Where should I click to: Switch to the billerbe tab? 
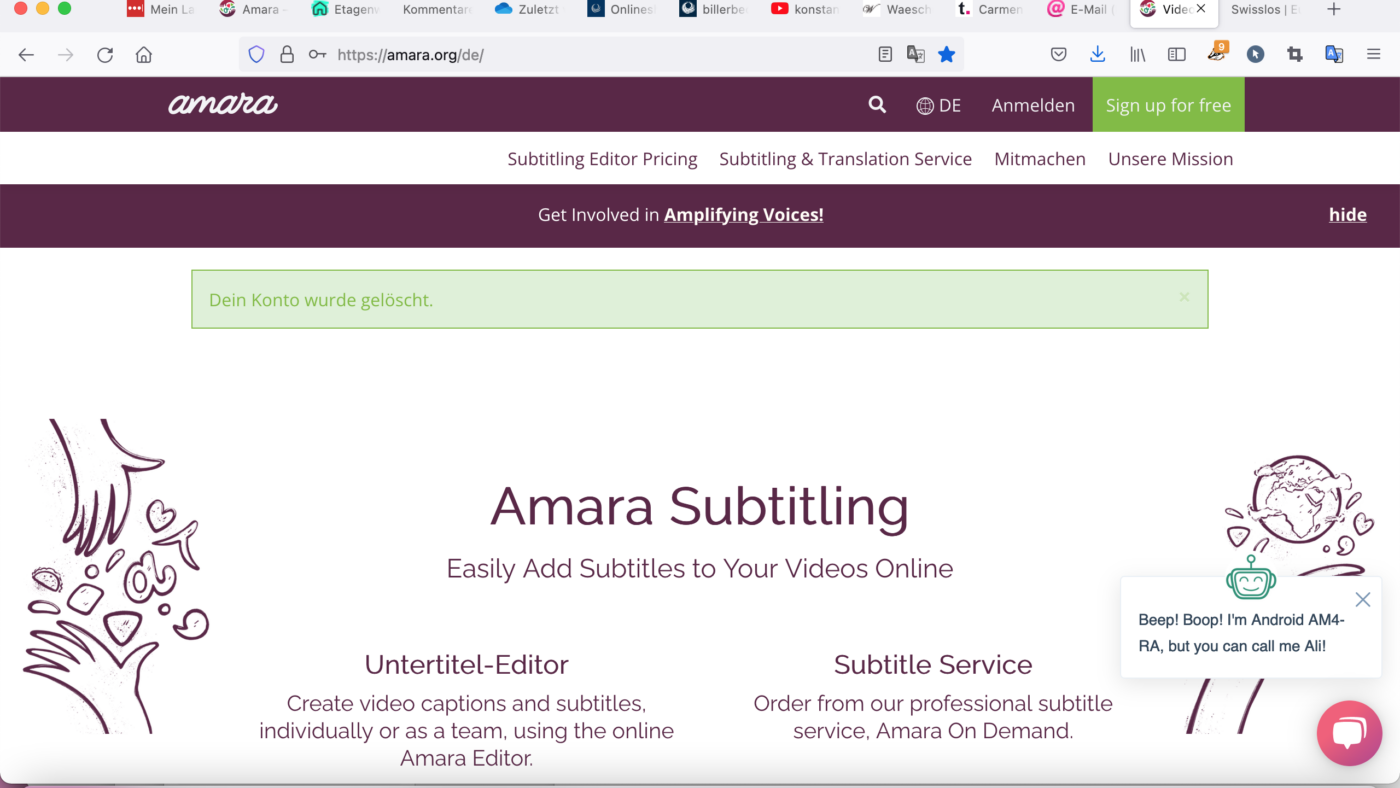712,9
